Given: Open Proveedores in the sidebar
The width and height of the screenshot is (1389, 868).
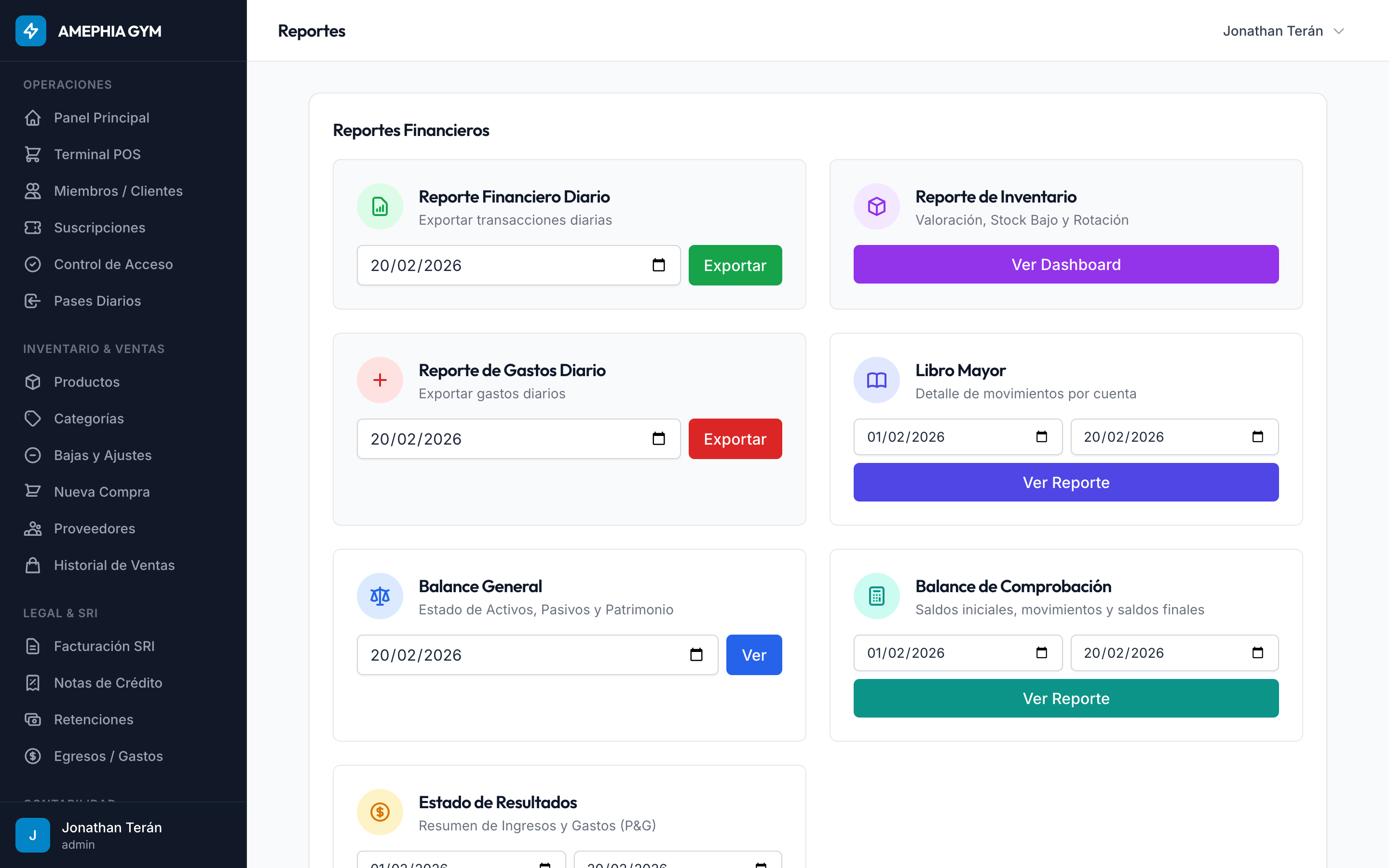Looking at the screenshot, I should (123, 529).
